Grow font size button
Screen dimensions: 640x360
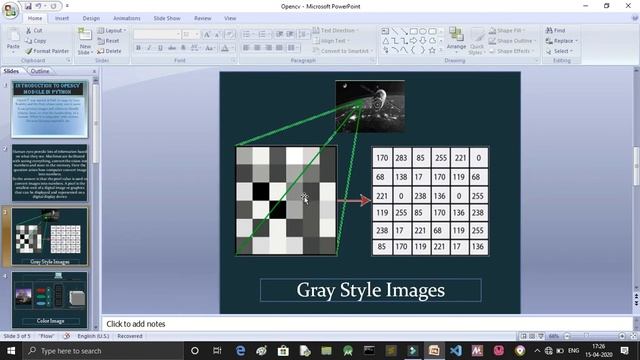tap(207, 34)
